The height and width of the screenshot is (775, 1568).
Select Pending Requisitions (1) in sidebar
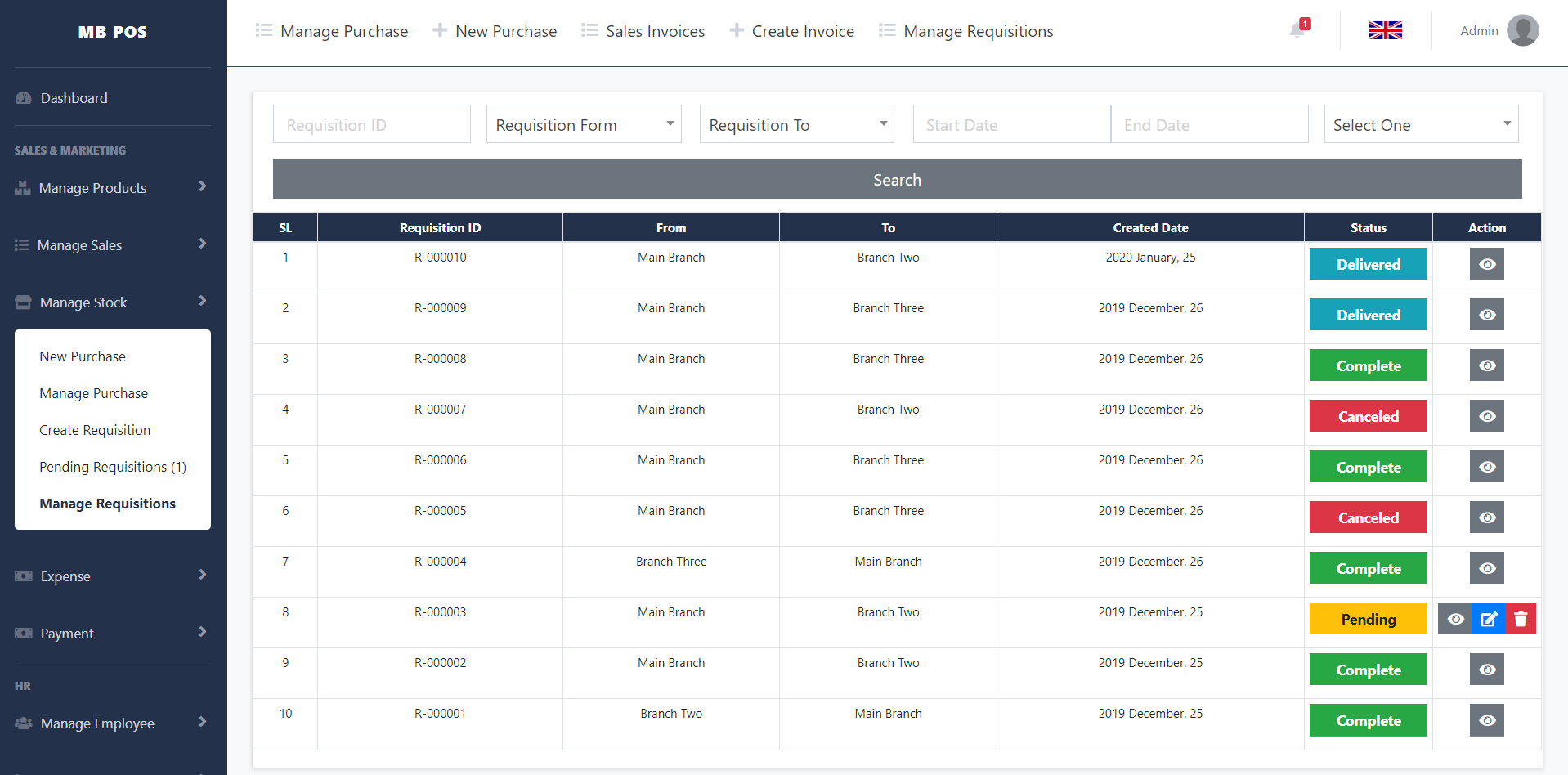[x=113, y=467]
